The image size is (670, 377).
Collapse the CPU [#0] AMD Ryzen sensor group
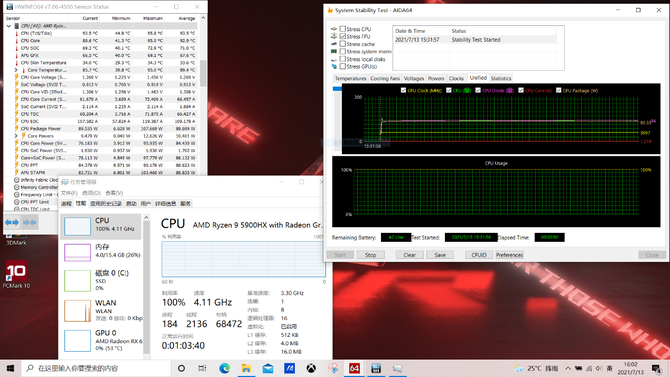9,26
